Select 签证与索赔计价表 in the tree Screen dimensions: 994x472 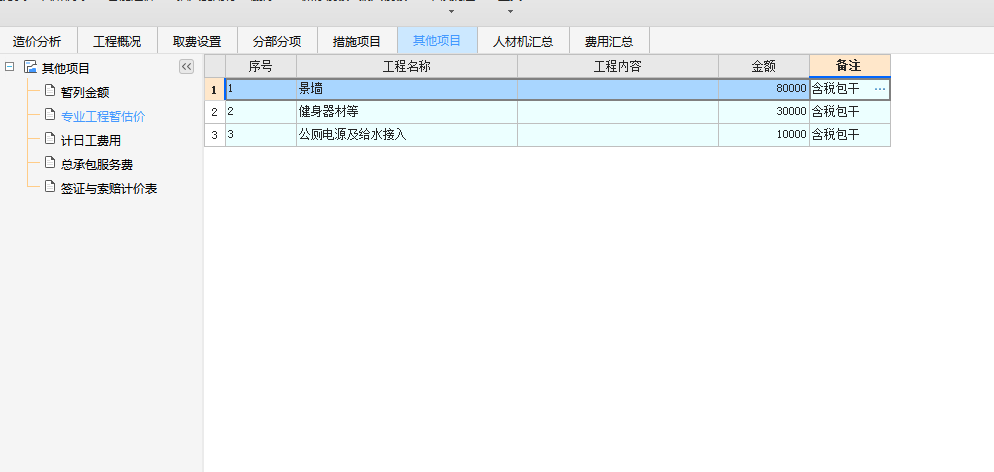(x=109, y=189)
